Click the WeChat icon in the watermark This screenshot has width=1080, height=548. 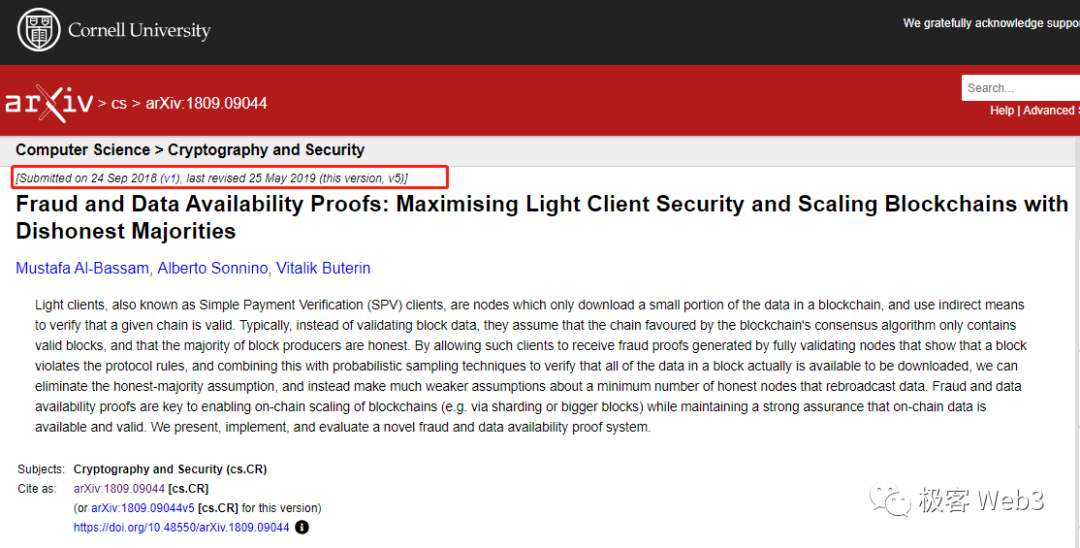click(890, 499)
